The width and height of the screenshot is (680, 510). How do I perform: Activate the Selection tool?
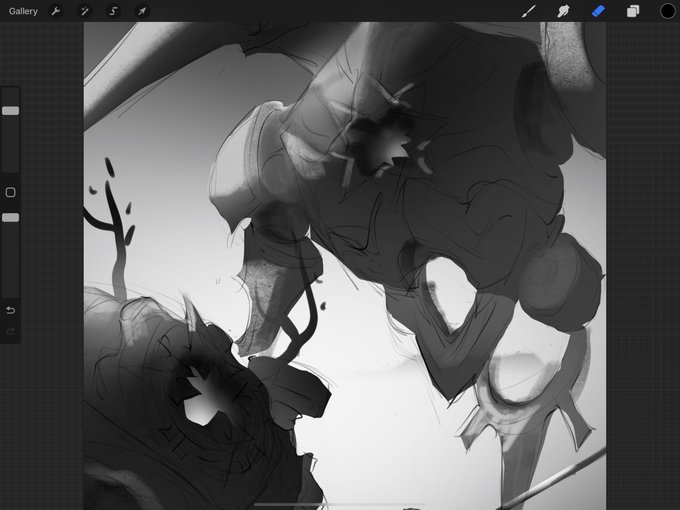click(113, 11)
